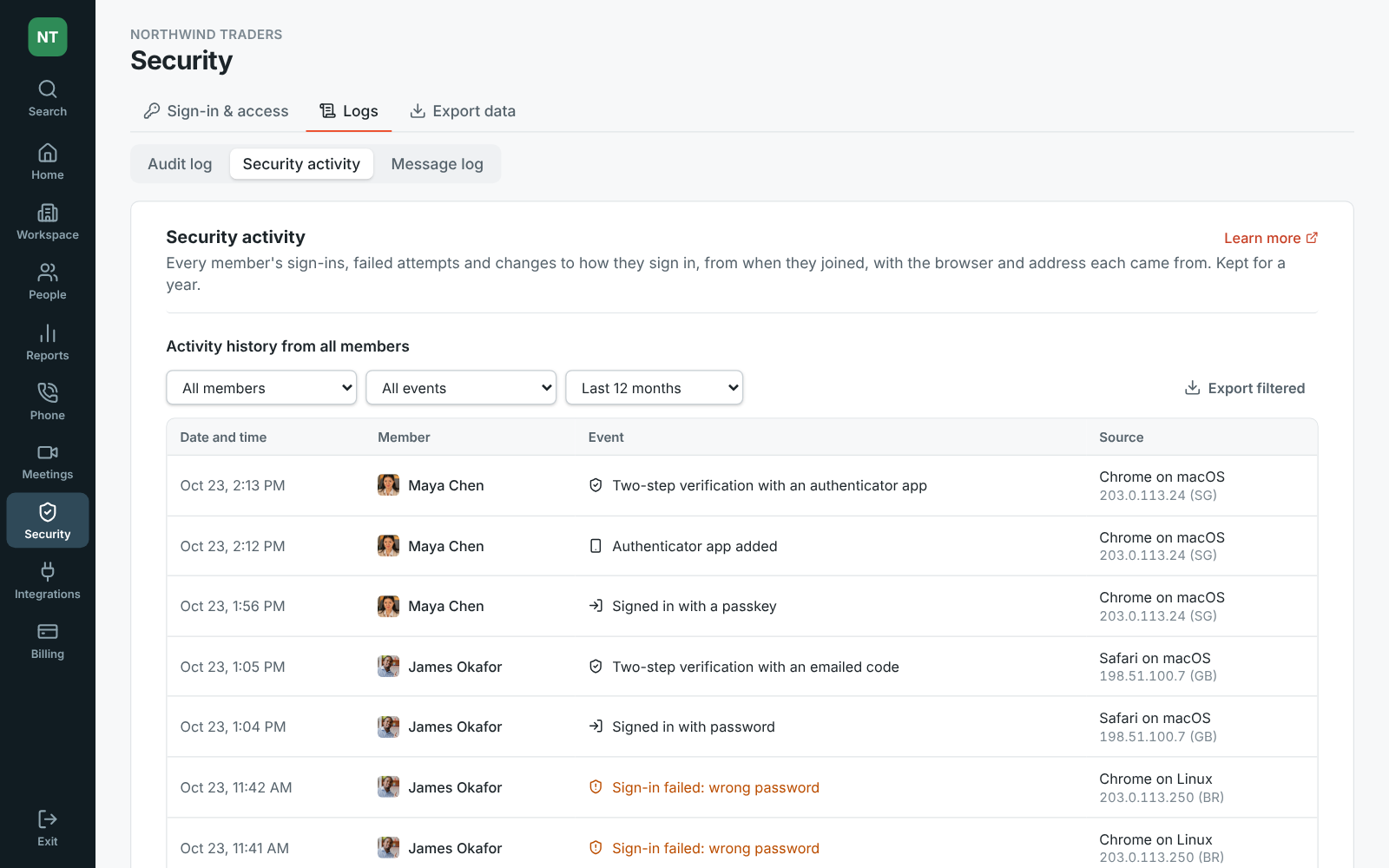The image size is (1389, 868).
Task: Switch to Sign-in & access tab
Action: click(216, 111)
